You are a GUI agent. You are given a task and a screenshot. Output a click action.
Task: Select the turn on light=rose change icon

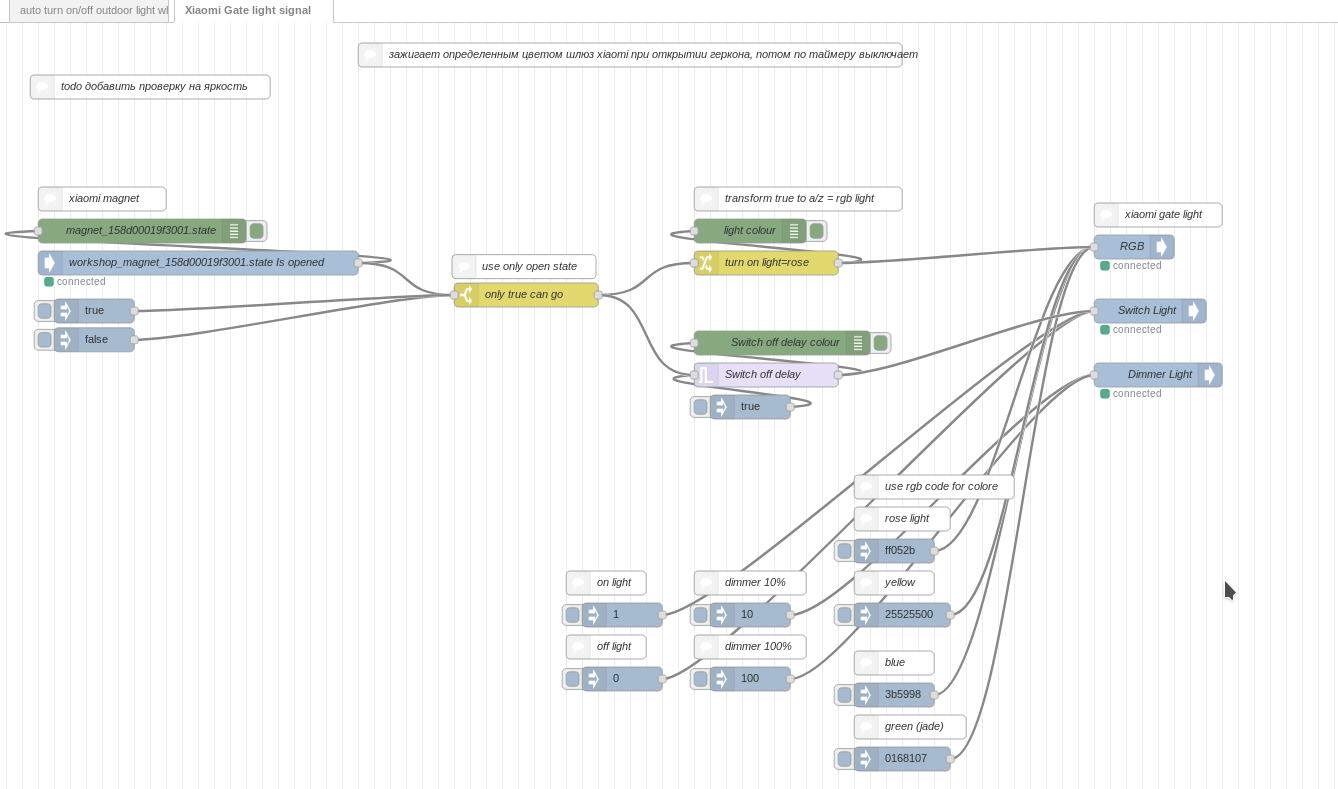click(706, 263)
